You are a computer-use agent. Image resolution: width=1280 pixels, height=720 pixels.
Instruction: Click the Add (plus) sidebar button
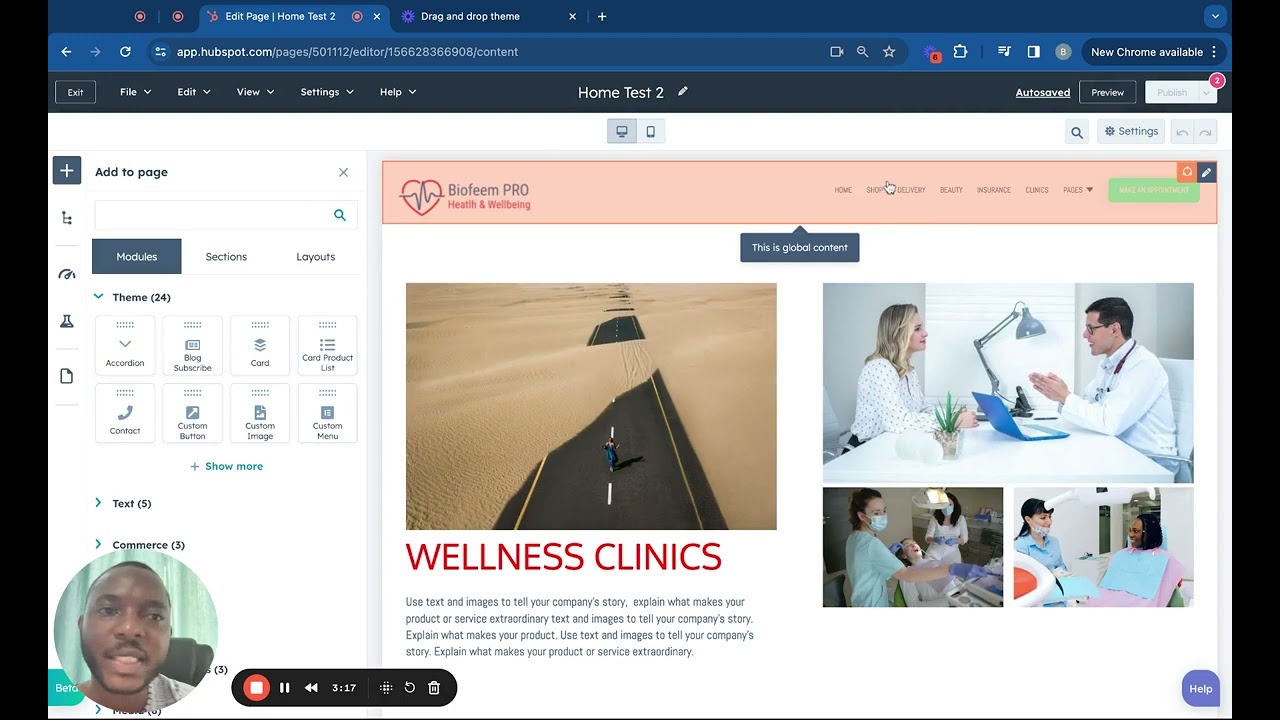pyautogui.click(x=67, y=171)
